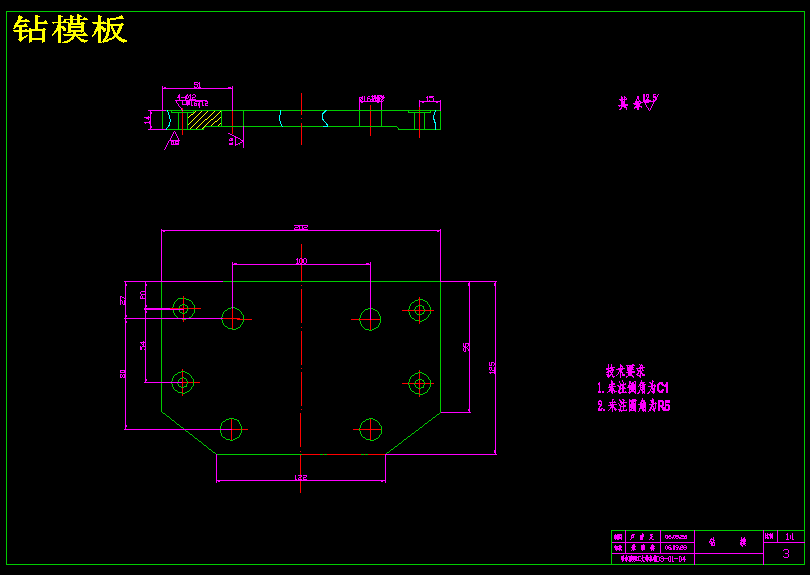The image size is (810, 575).
Task: Click the 54 vertical dimension on left
Action: point(143,345)
